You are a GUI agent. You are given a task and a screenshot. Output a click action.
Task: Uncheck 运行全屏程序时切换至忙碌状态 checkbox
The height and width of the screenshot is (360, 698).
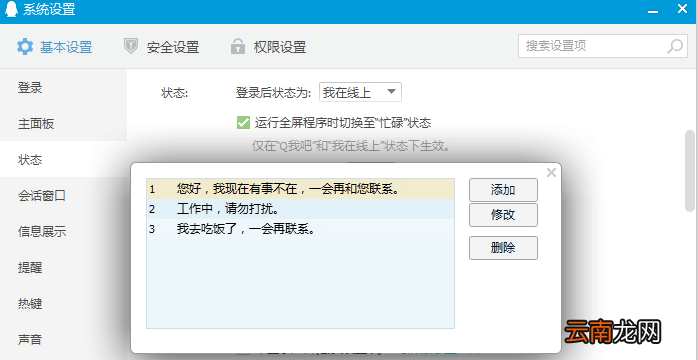(x=243, y=122)
